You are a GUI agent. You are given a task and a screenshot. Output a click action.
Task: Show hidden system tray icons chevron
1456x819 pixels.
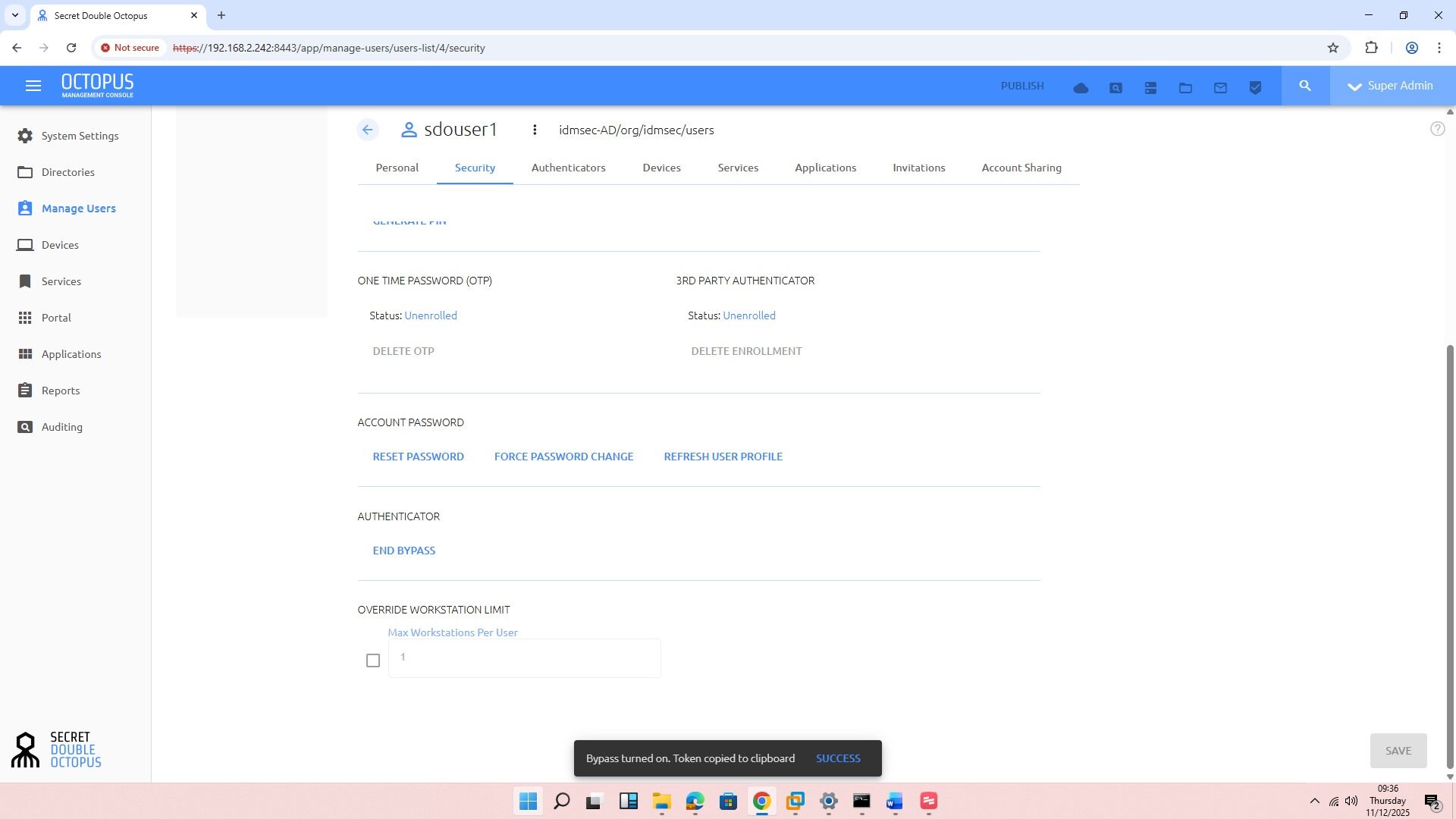1314,802
